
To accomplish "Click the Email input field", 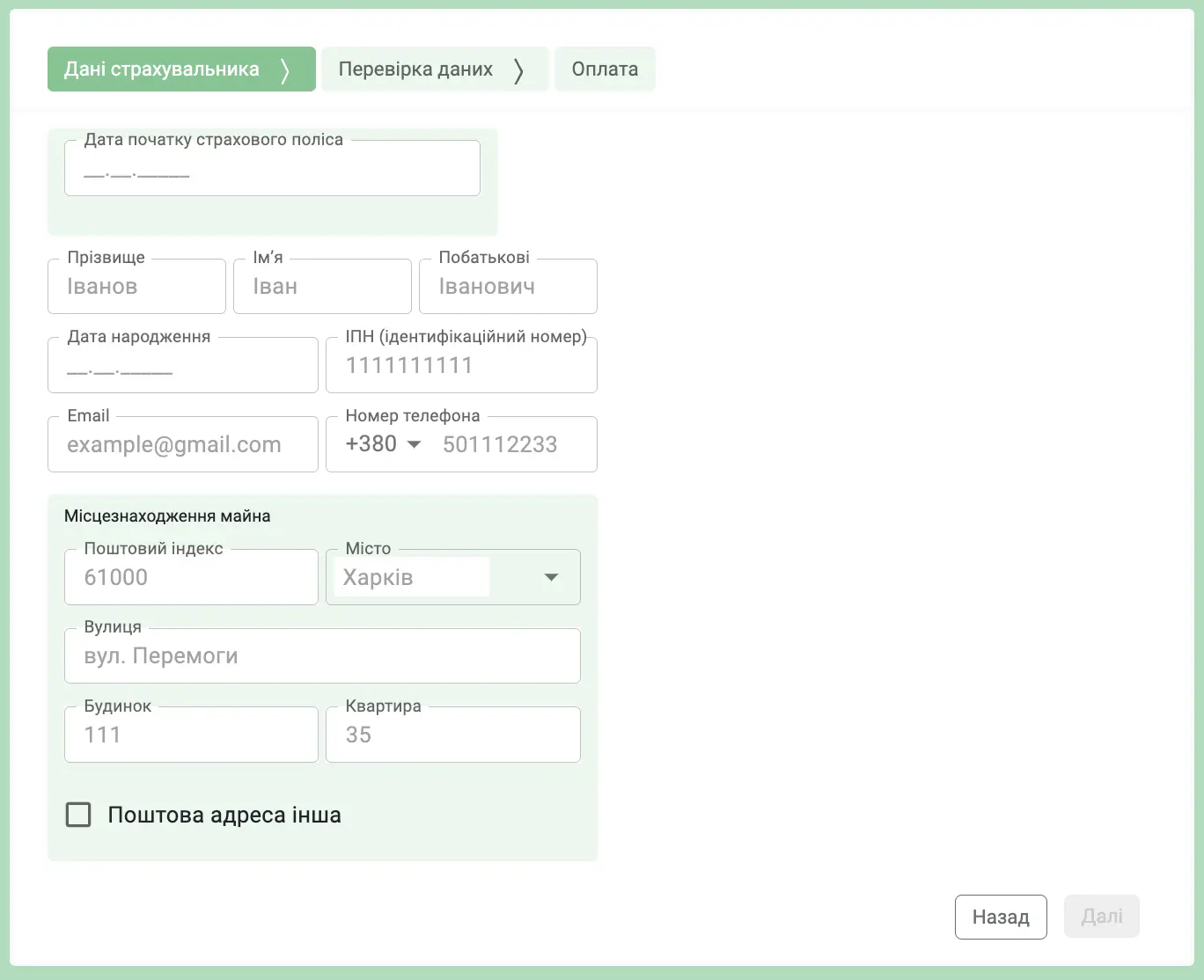I will click(182, 445).
